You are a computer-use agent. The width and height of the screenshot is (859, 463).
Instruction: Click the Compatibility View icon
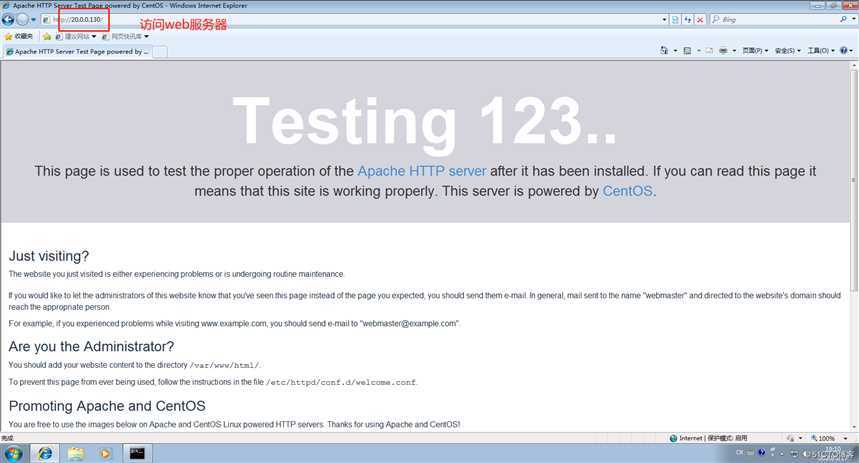(x=675, y=20)
